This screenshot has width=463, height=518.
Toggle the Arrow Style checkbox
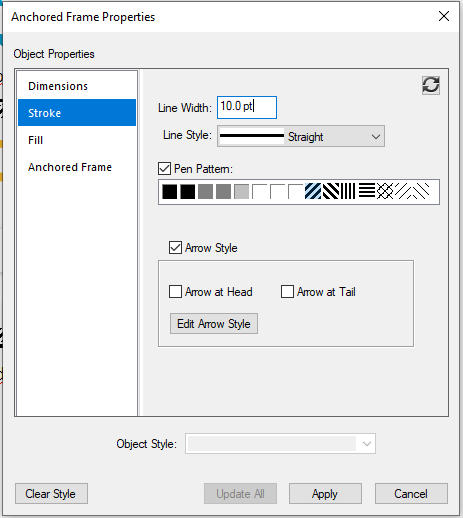[x=175, y=248]
